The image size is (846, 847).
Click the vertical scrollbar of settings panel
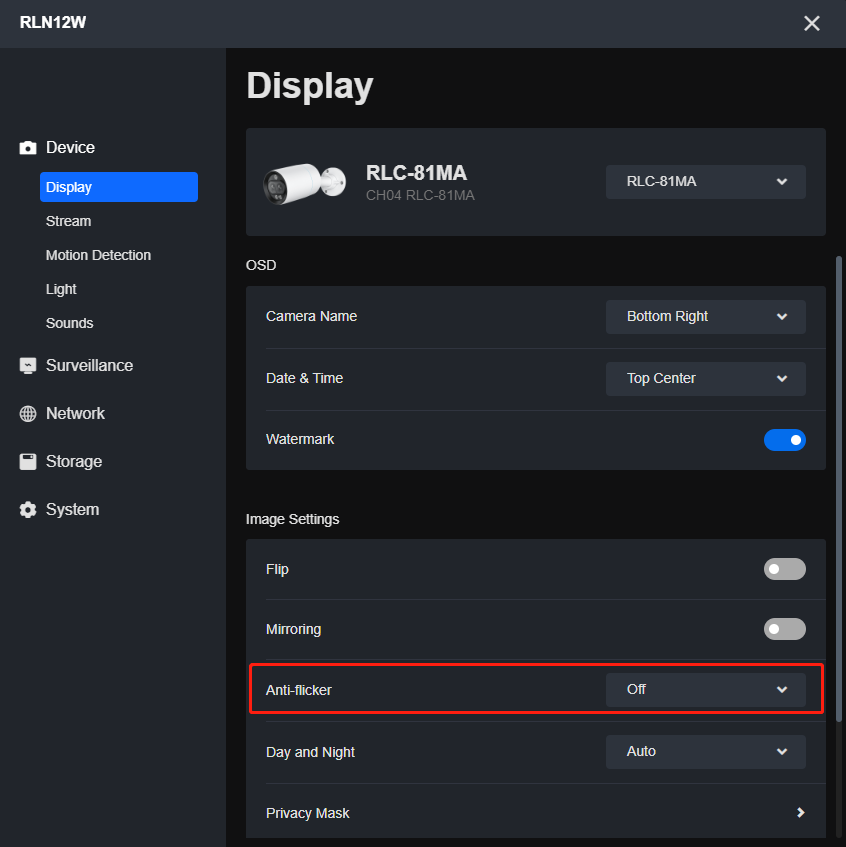(838, 489)
